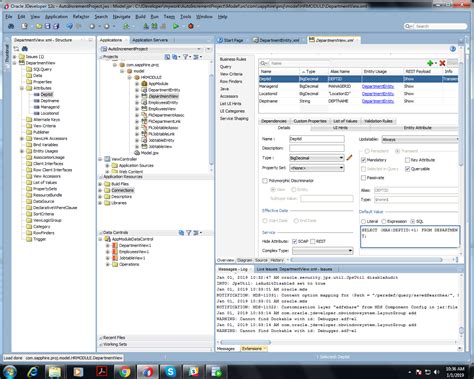The image size is (474, 379).
Task: Open DepartmentEntity link in Deptname row
Action: [x=378, y=101]
